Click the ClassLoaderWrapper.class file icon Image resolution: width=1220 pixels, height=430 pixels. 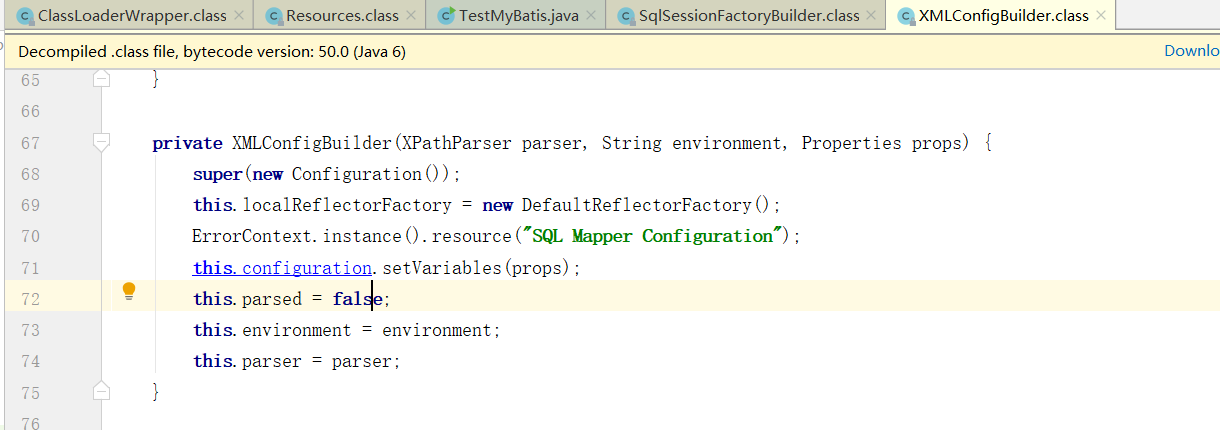click(26, 16)
